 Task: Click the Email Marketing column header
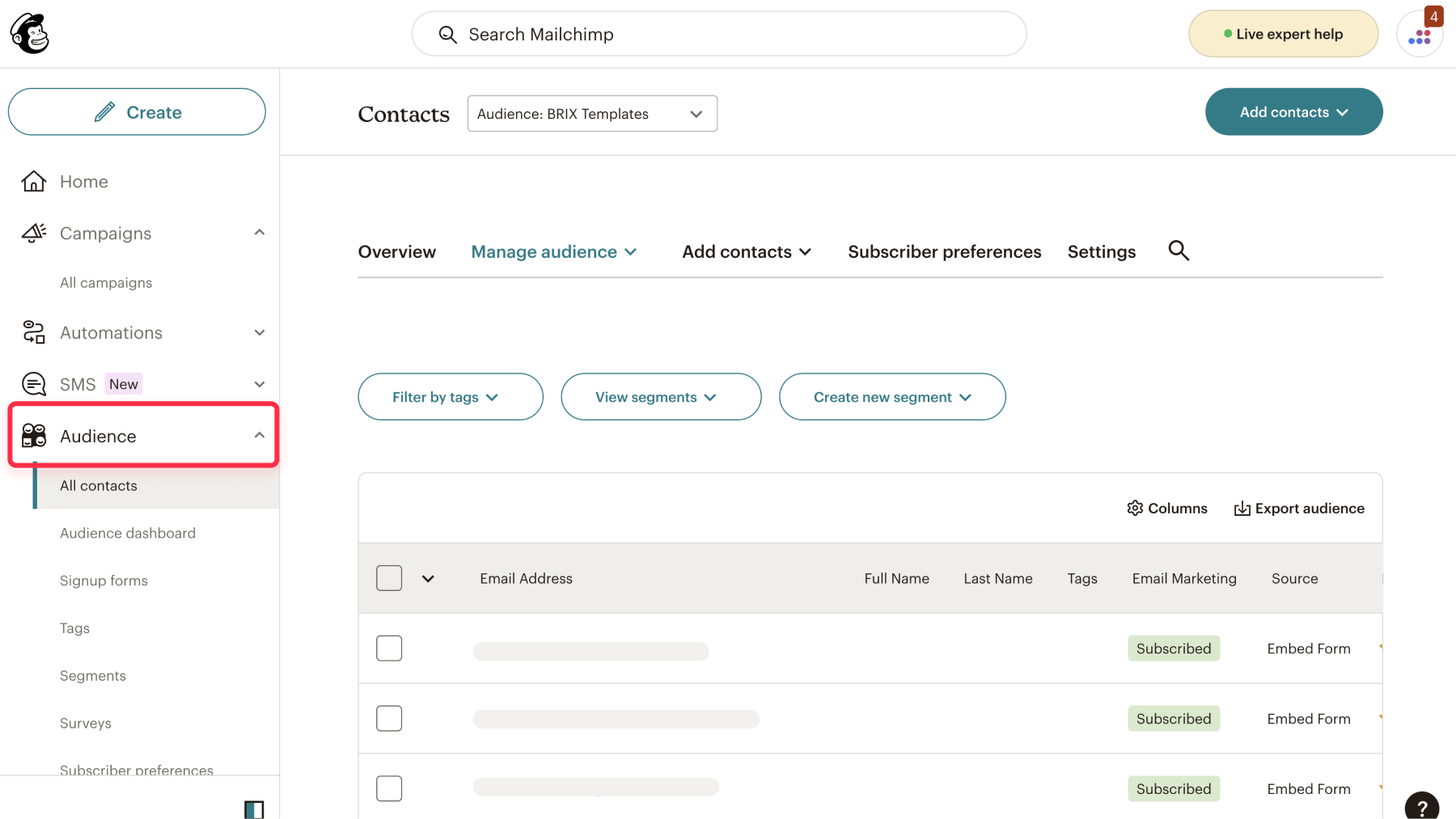click(x=1184, y=579)
